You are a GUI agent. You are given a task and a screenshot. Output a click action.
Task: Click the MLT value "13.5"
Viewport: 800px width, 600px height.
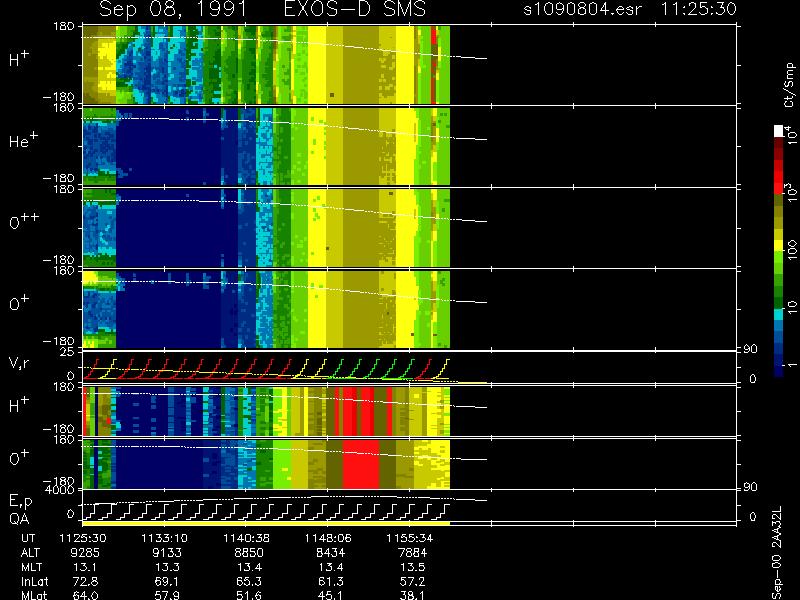412,567
